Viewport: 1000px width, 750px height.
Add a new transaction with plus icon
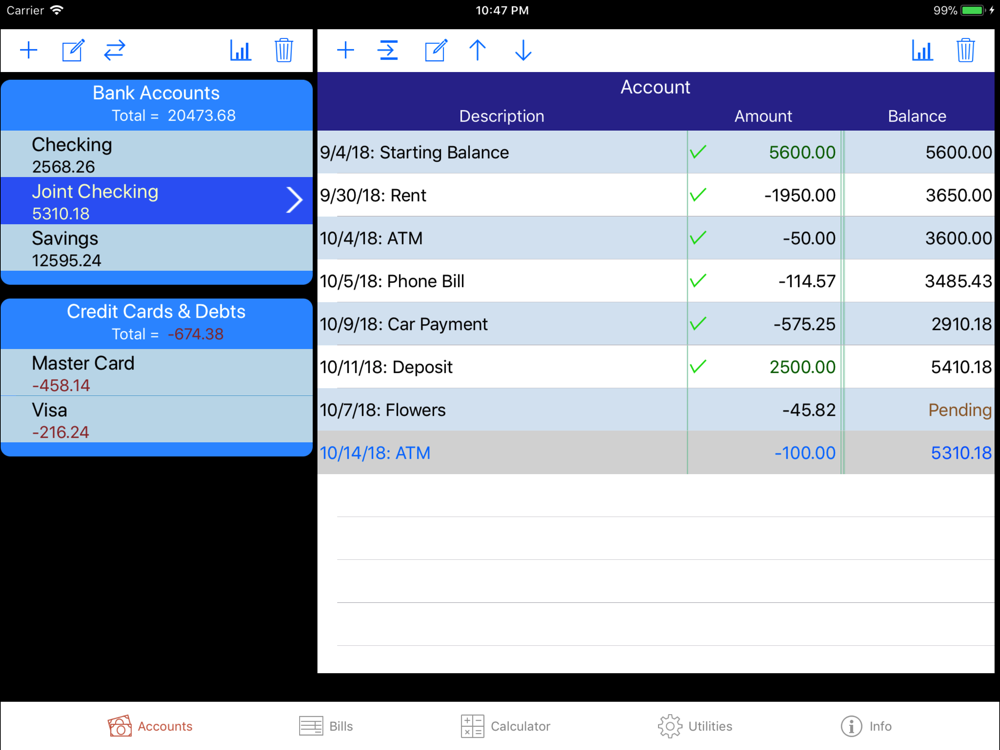345,50
